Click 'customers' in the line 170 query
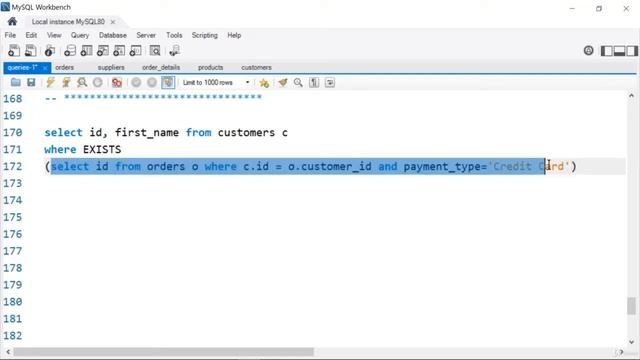 click(246, 133)
